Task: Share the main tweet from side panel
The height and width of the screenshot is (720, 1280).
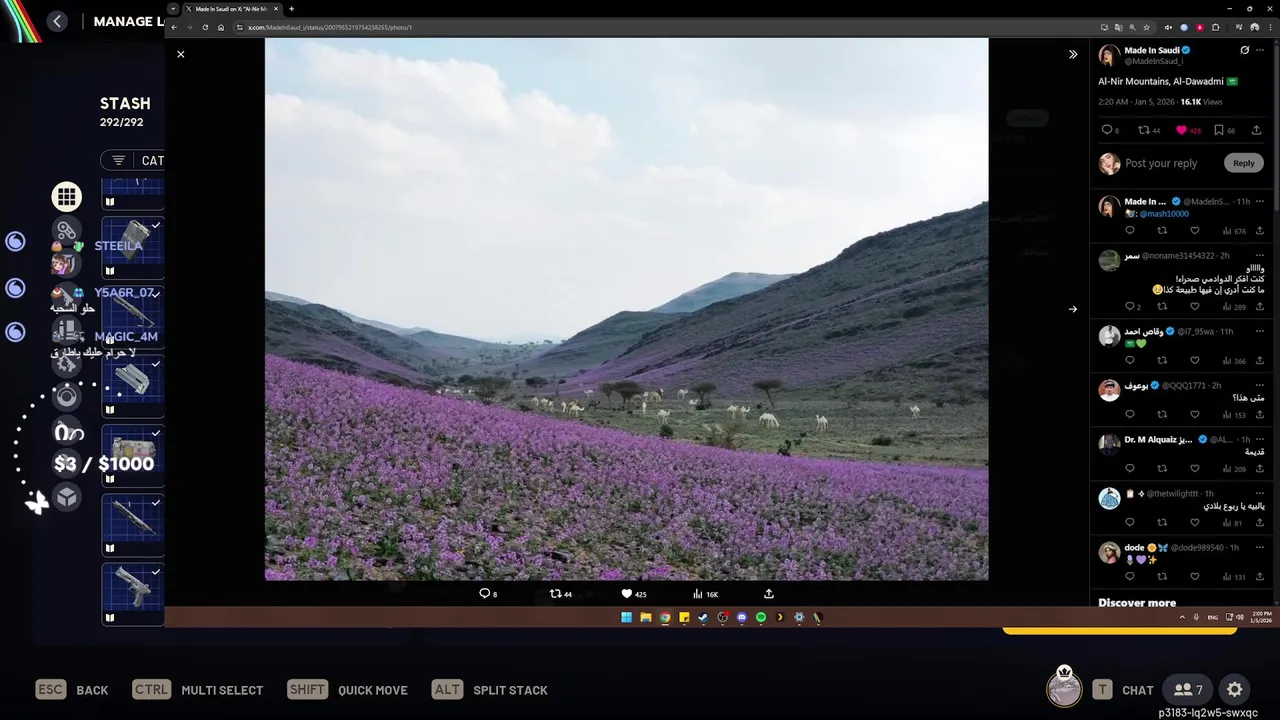Action: [x=1256, y=130]
